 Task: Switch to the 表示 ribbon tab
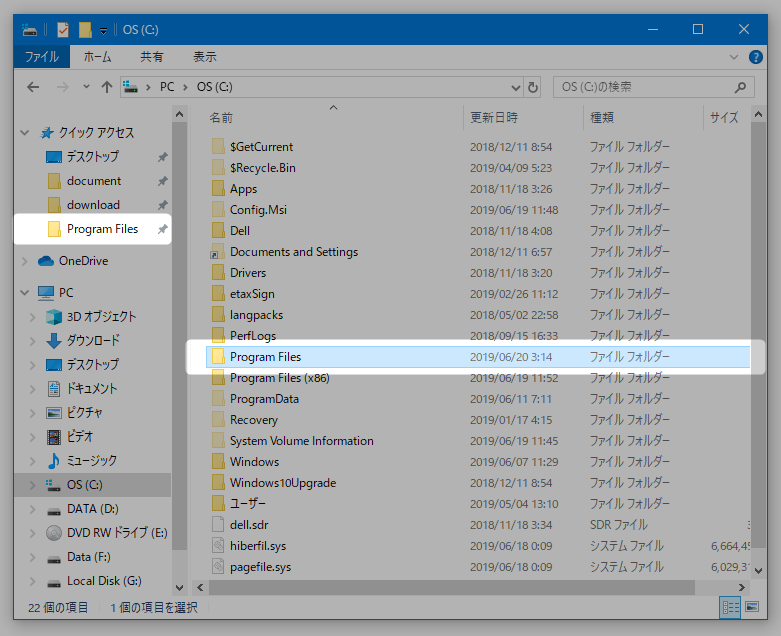205,57
